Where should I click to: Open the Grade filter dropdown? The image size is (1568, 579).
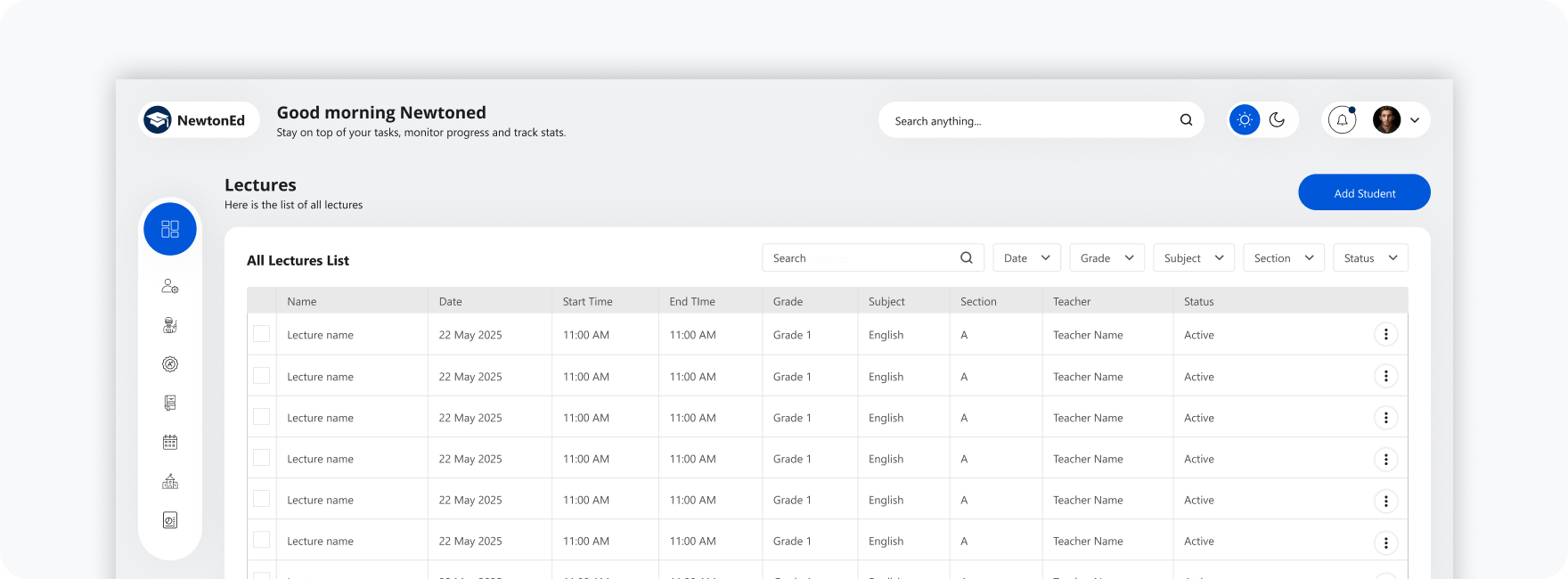(x=1107, y=257)
